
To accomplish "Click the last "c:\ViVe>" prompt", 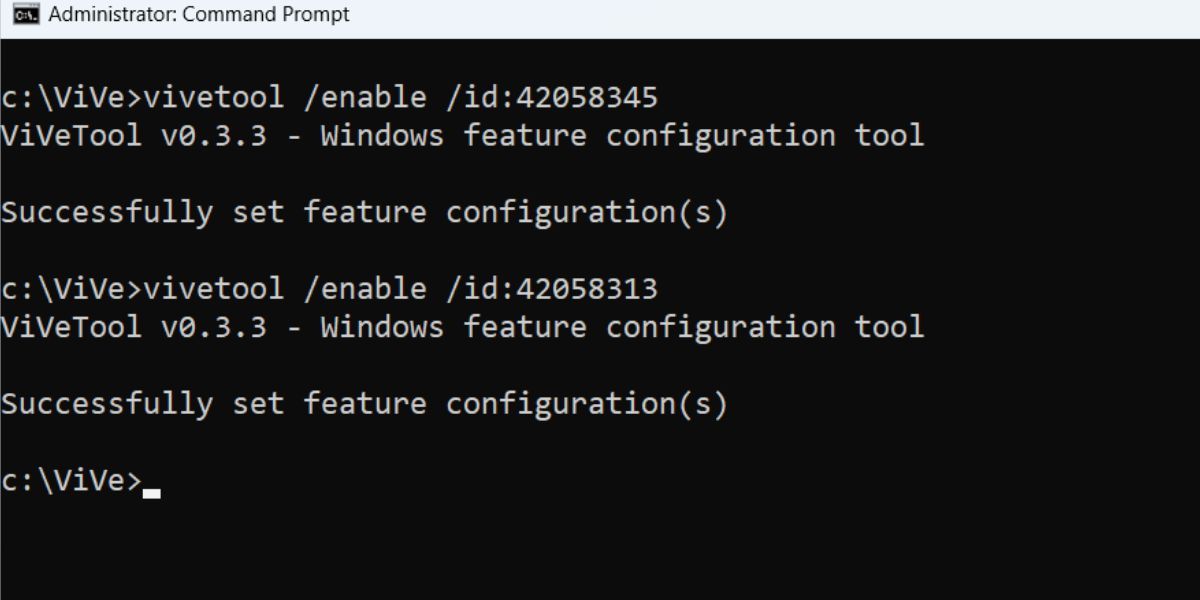I will 71,481.
